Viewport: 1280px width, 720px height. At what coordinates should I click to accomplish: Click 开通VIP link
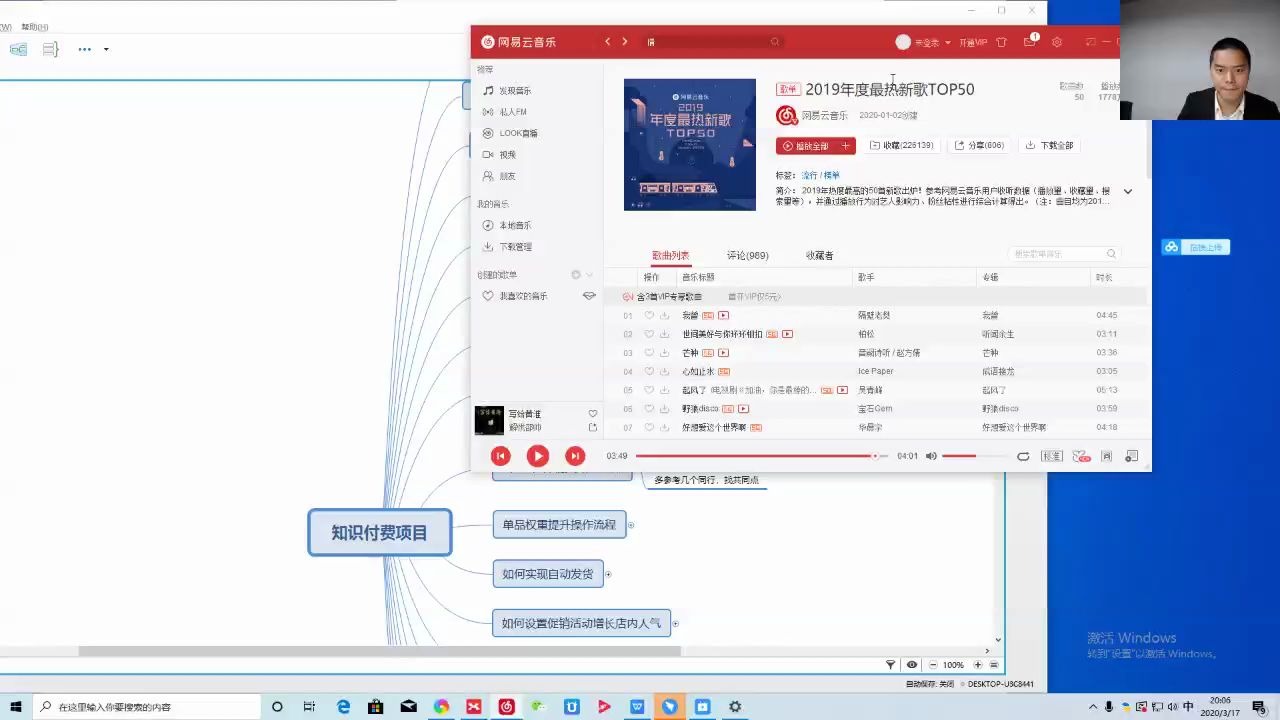pos(973,43)
